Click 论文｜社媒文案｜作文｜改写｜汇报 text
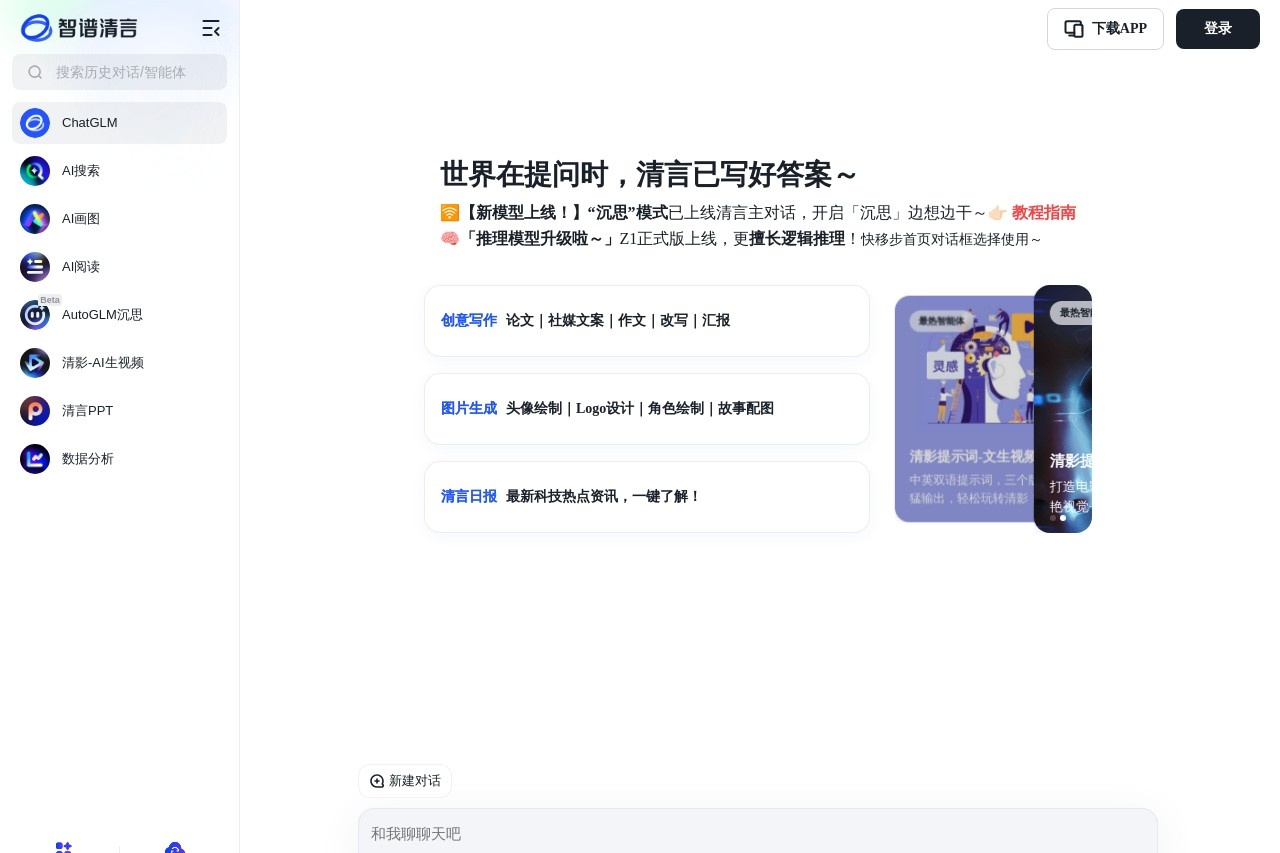The image size is (1280, 853). click(618, 321)
